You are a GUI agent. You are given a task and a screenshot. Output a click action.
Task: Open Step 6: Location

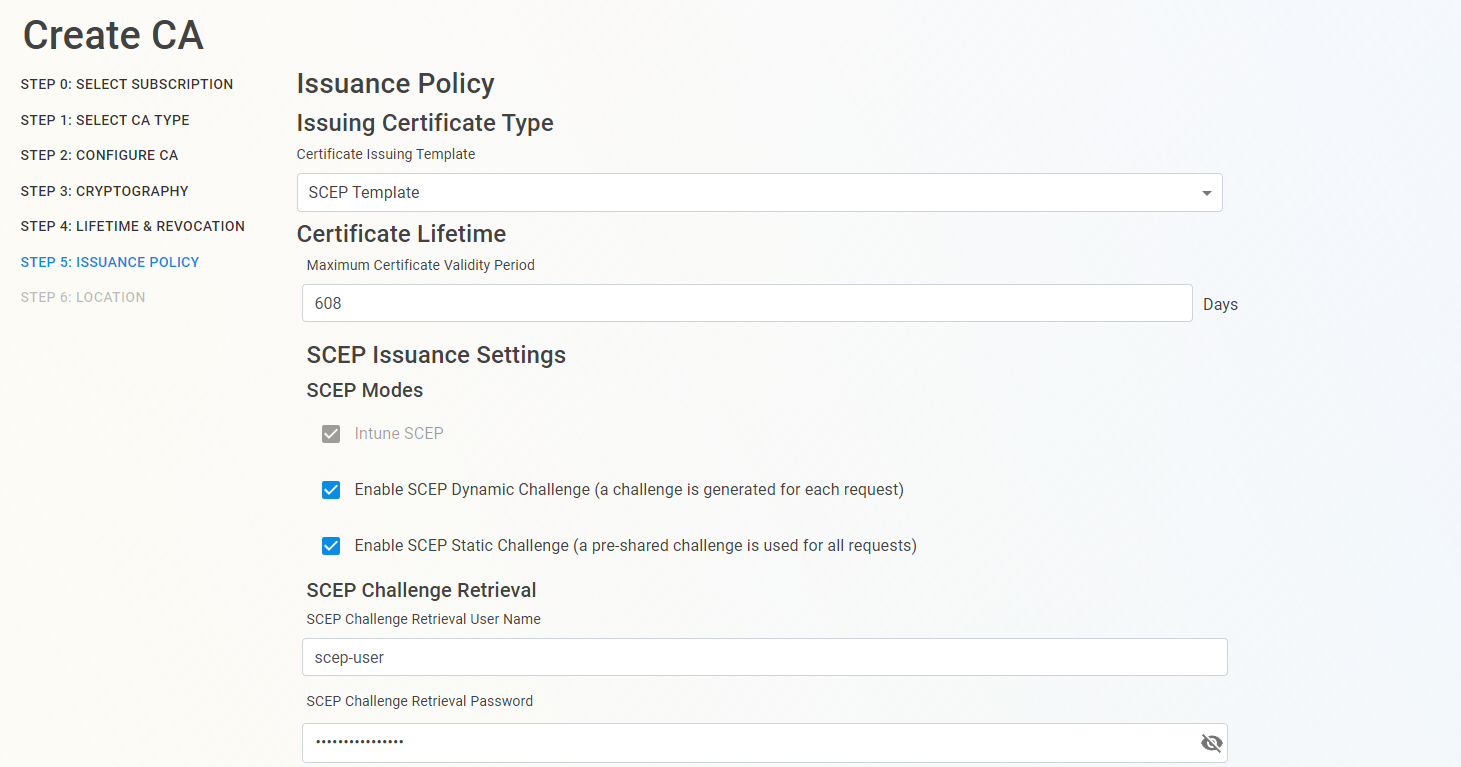point(83,297)
